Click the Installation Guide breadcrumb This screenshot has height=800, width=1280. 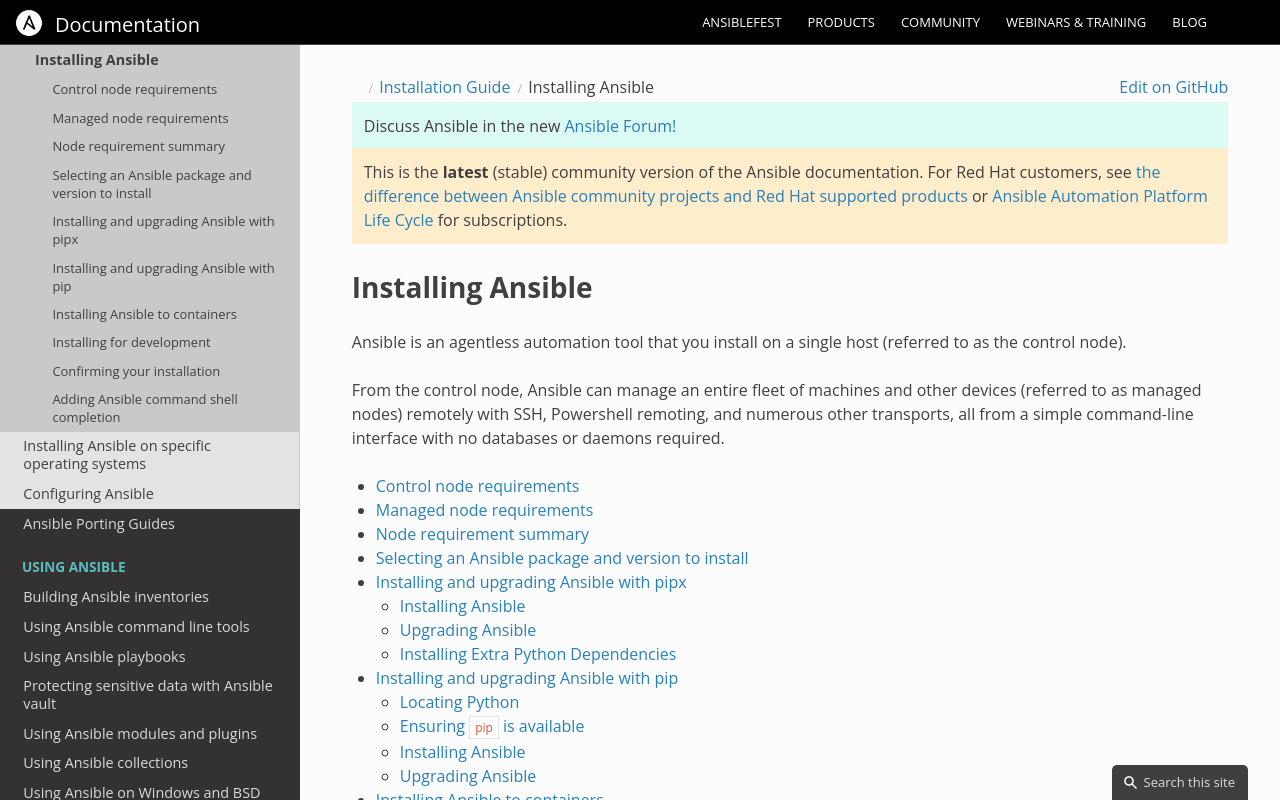[x=444, y=87]
